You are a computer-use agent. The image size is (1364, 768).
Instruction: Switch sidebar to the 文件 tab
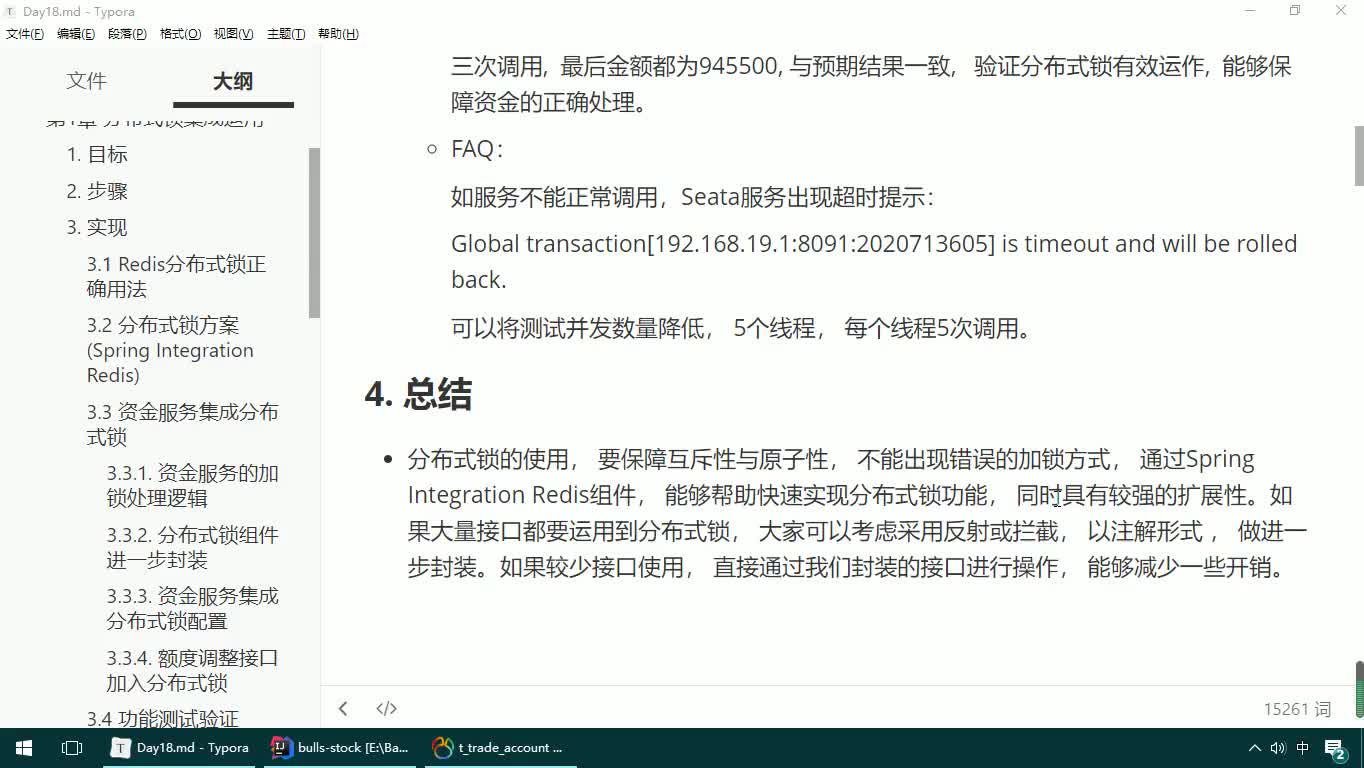[86, 81]
